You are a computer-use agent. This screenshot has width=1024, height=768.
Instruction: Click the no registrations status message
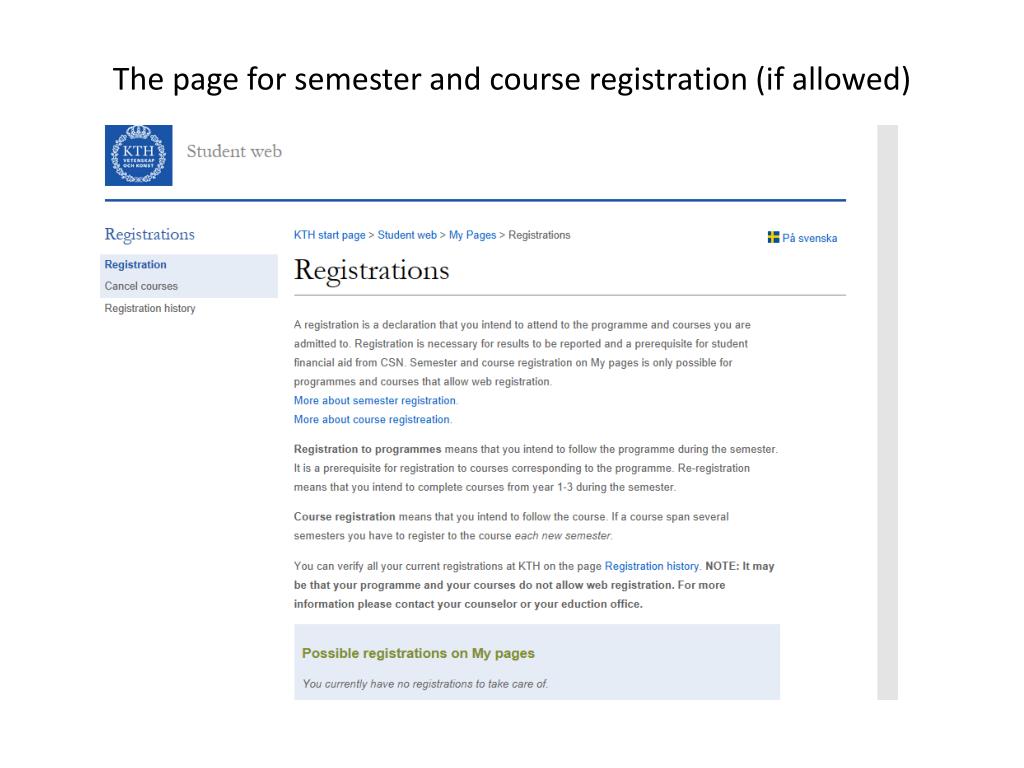coord(425,684)
